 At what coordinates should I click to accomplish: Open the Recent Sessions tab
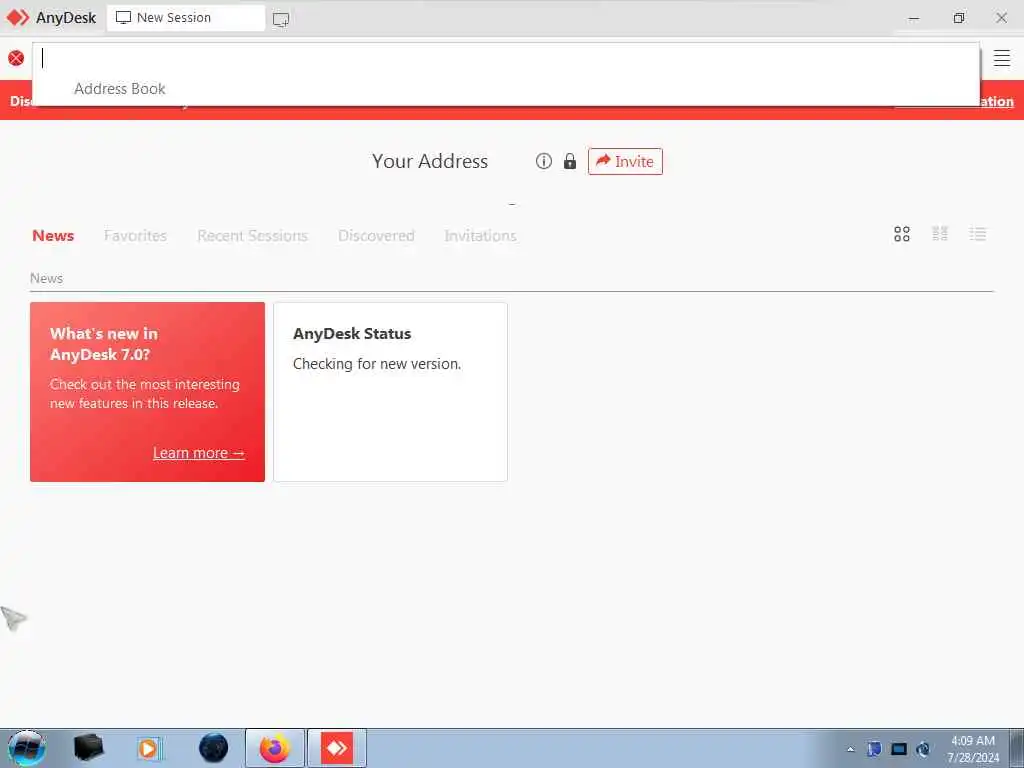coord(252,236)
